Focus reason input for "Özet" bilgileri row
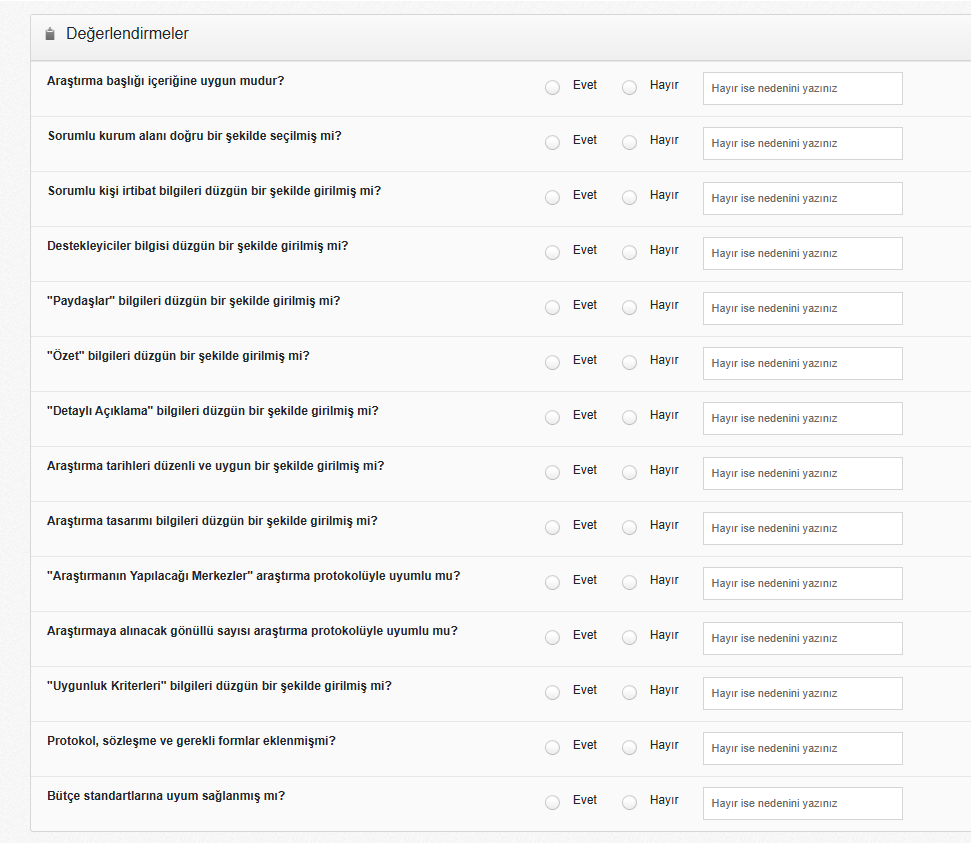 coord(802,363)
